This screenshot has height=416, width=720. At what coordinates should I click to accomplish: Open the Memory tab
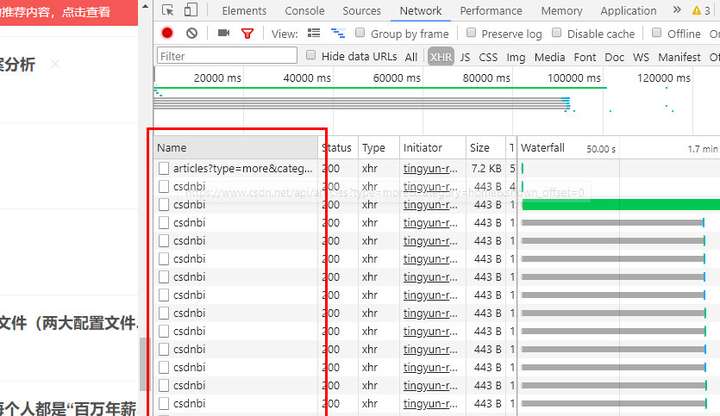tap(561, 11)
